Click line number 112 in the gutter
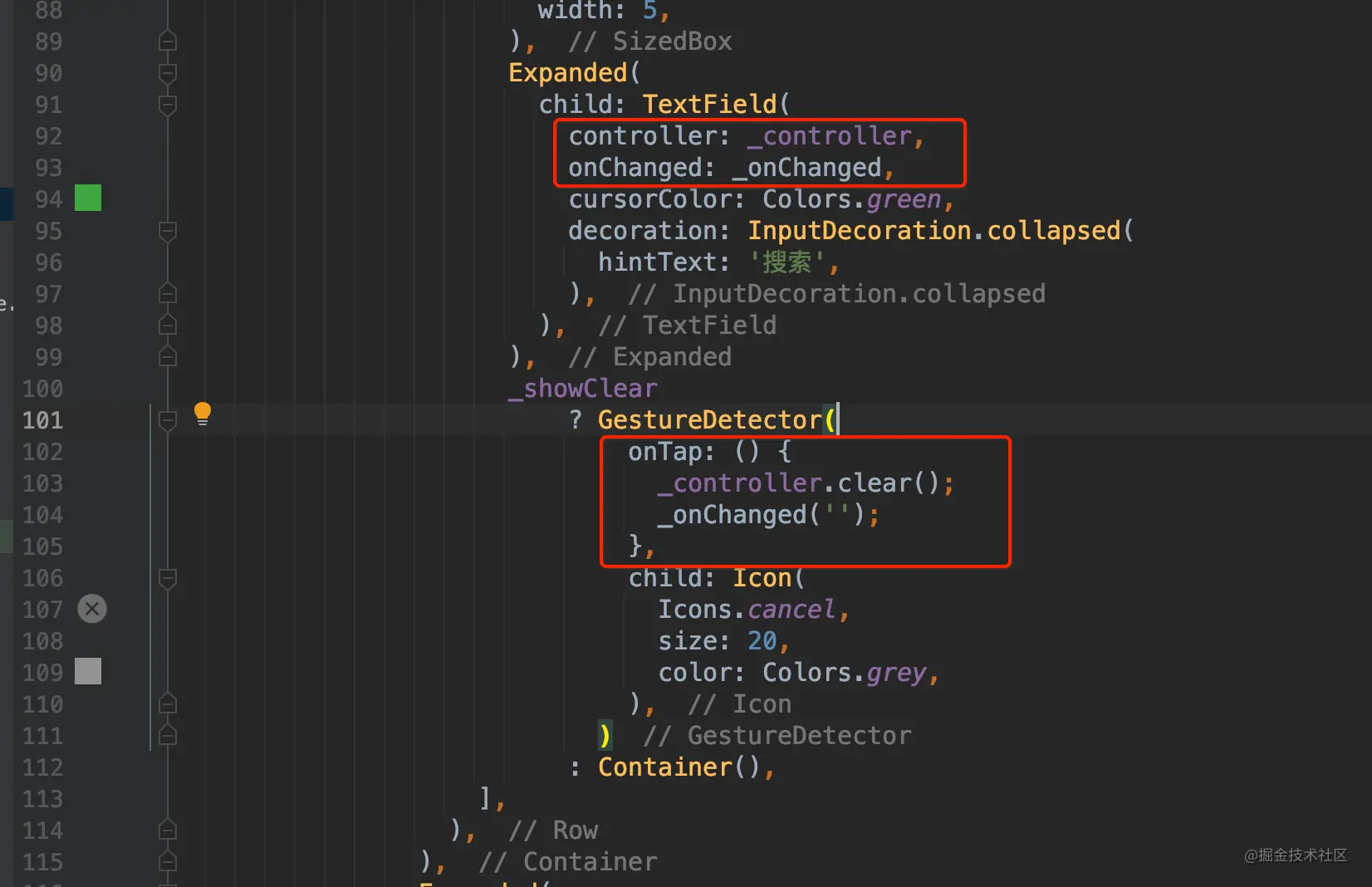The height and width of the screenshot is (887, 1372). coord(43,767)
